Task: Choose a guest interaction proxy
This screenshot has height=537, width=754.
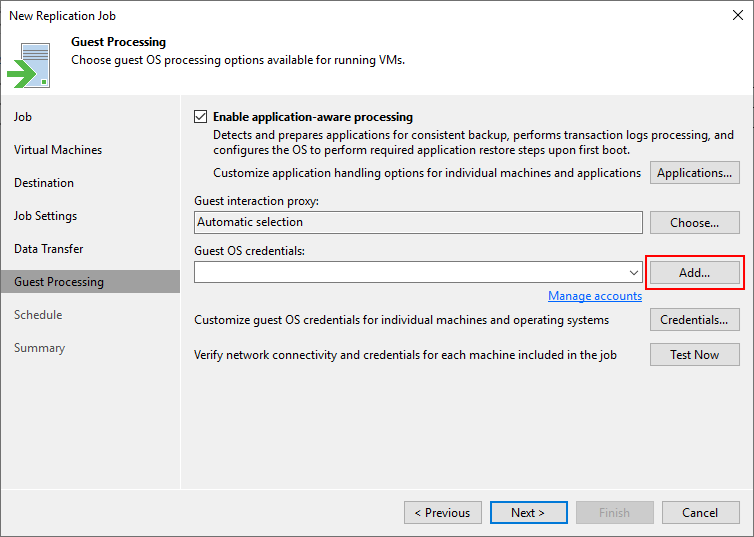Action: (694, 223)
